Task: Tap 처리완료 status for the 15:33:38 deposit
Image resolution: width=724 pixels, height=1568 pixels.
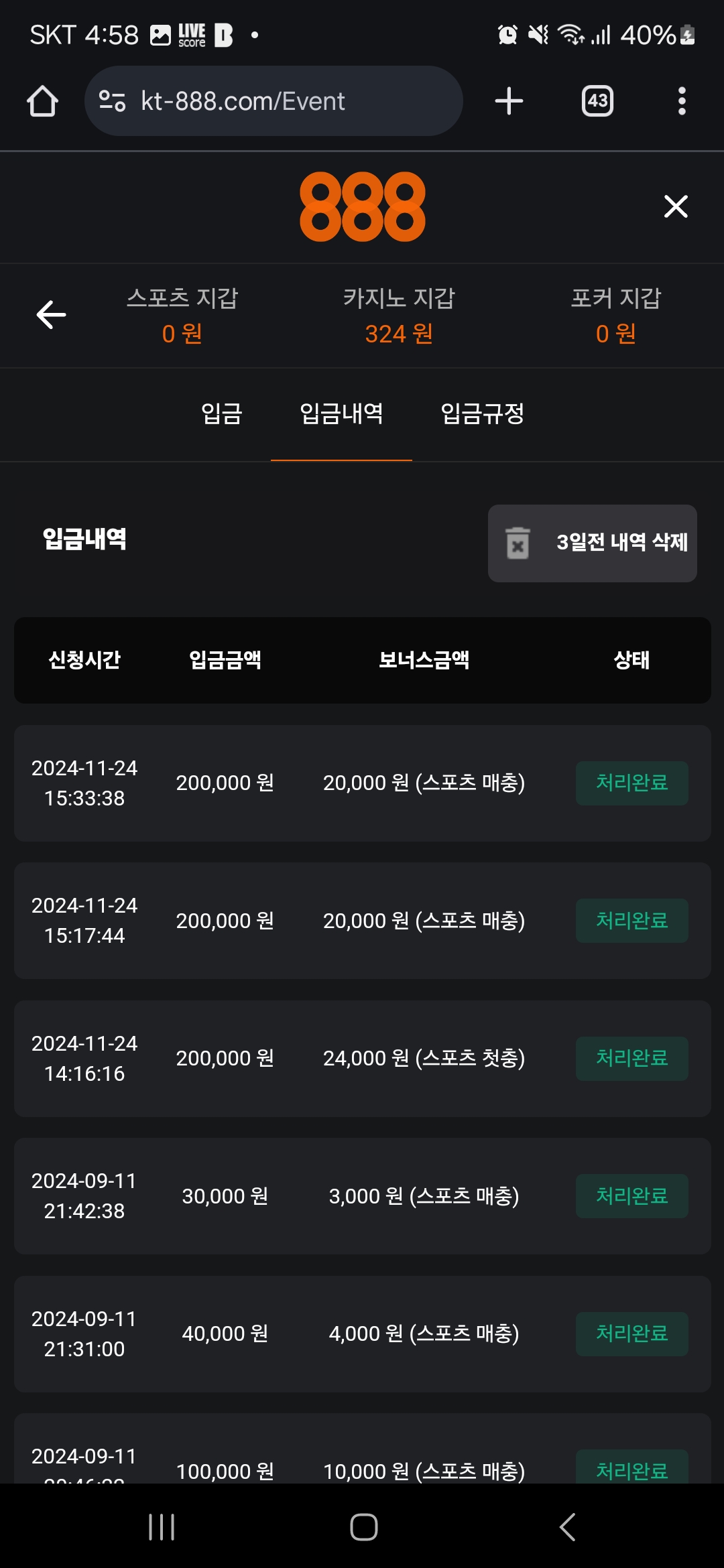Action: [x=631, y=783]
